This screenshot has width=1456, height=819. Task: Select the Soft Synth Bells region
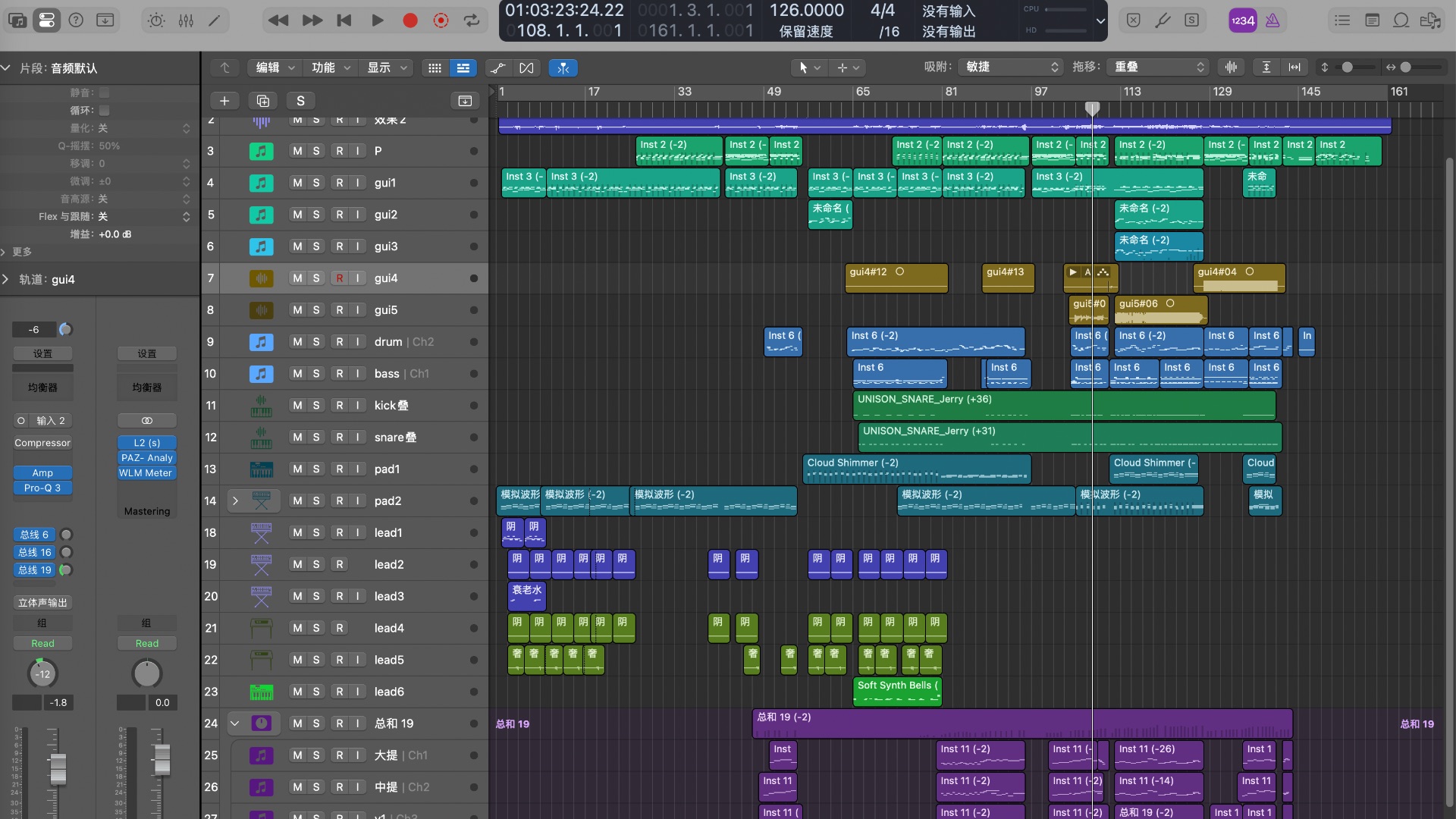coord(897,692)
